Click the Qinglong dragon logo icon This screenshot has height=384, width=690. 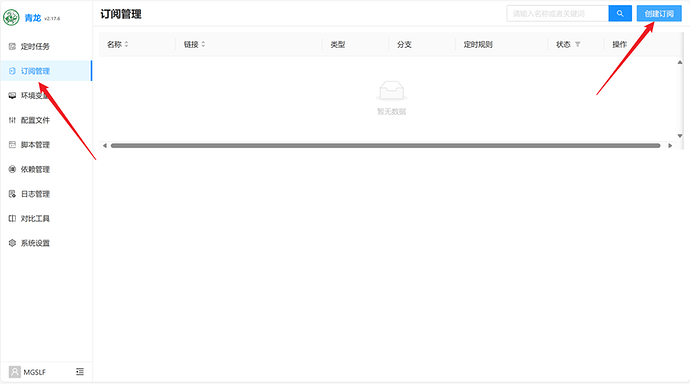point(11,18)
